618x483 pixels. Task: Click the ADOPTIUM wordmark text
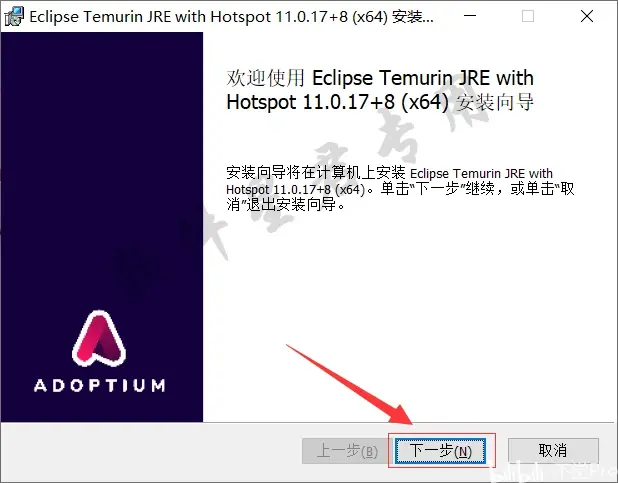99,385
